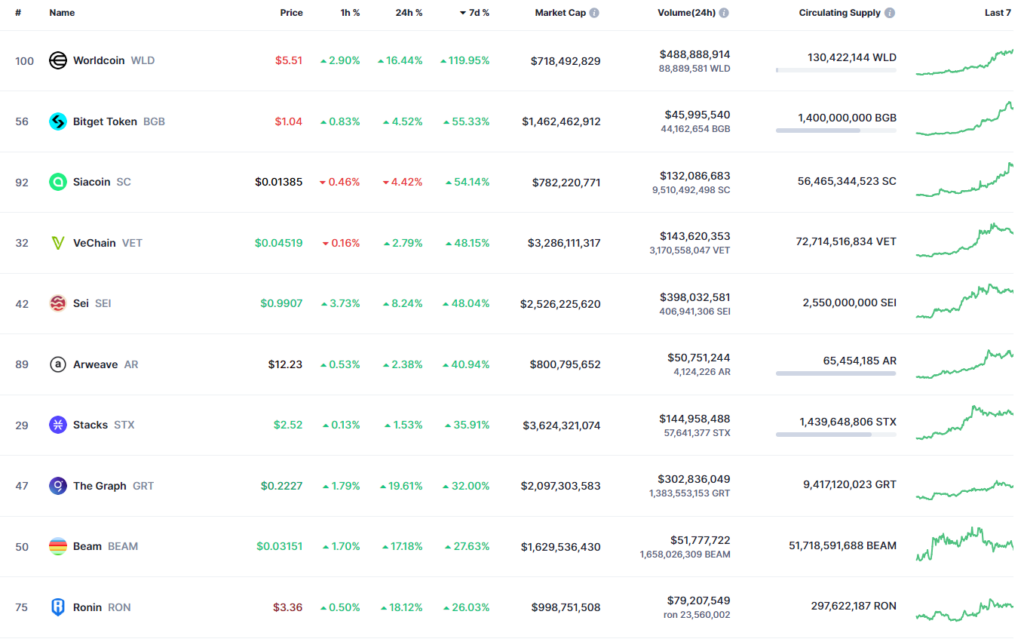Open the VeChain logo icon
The height and width of the screenshot is (639, 1024).
(x=57, y=243)
